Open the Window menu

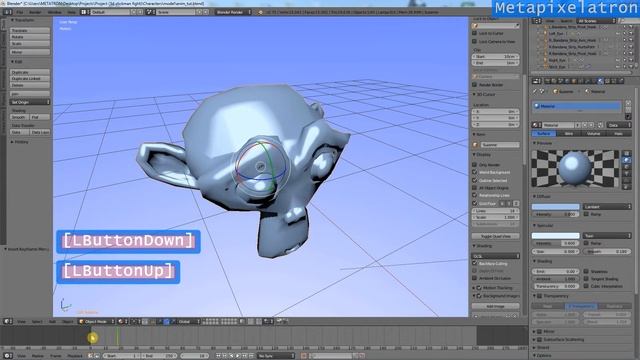coord(54,12)
